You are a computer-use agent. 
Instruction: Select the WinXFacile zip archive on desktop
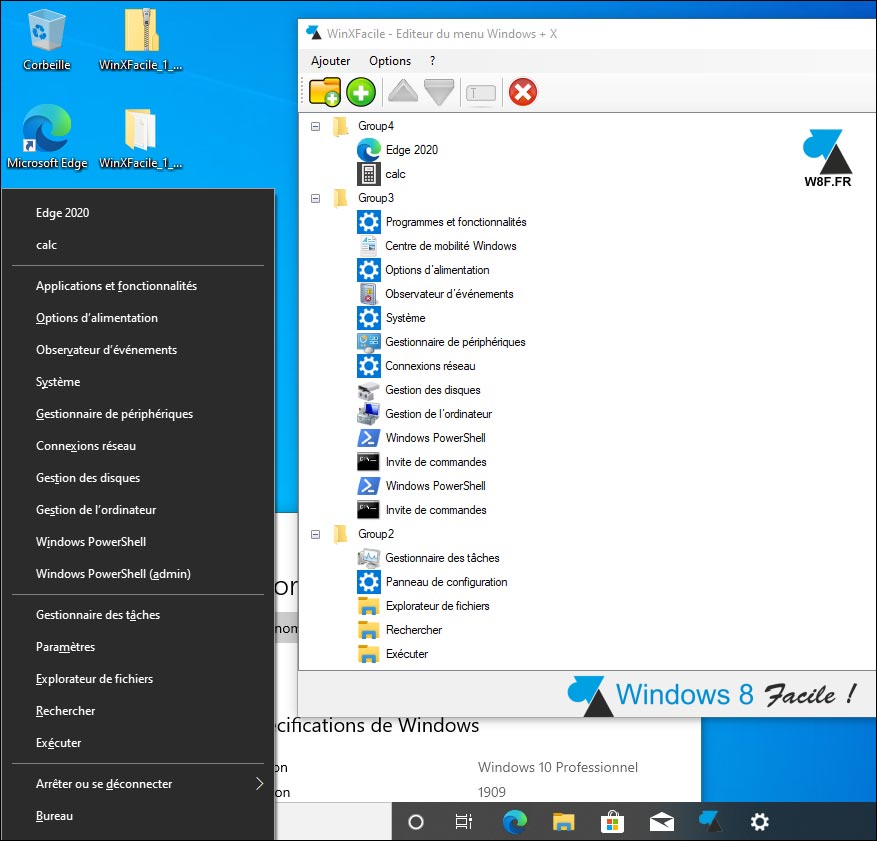click(x=140, y=40)
